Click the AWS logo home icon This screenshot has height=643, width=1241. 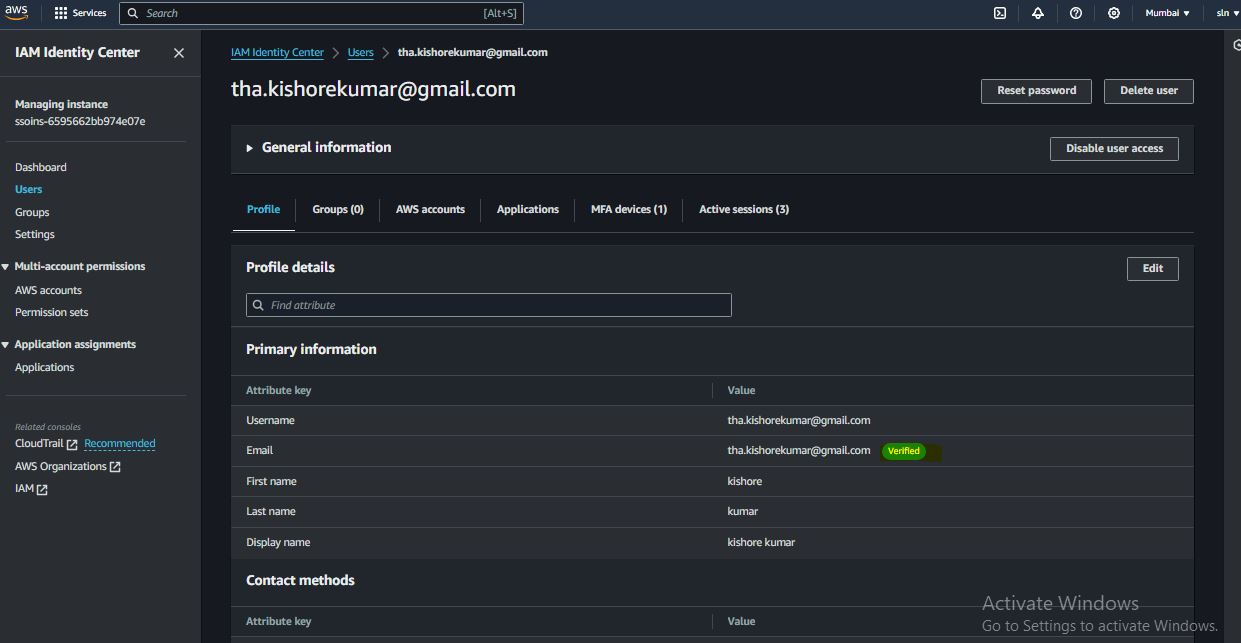16,13
